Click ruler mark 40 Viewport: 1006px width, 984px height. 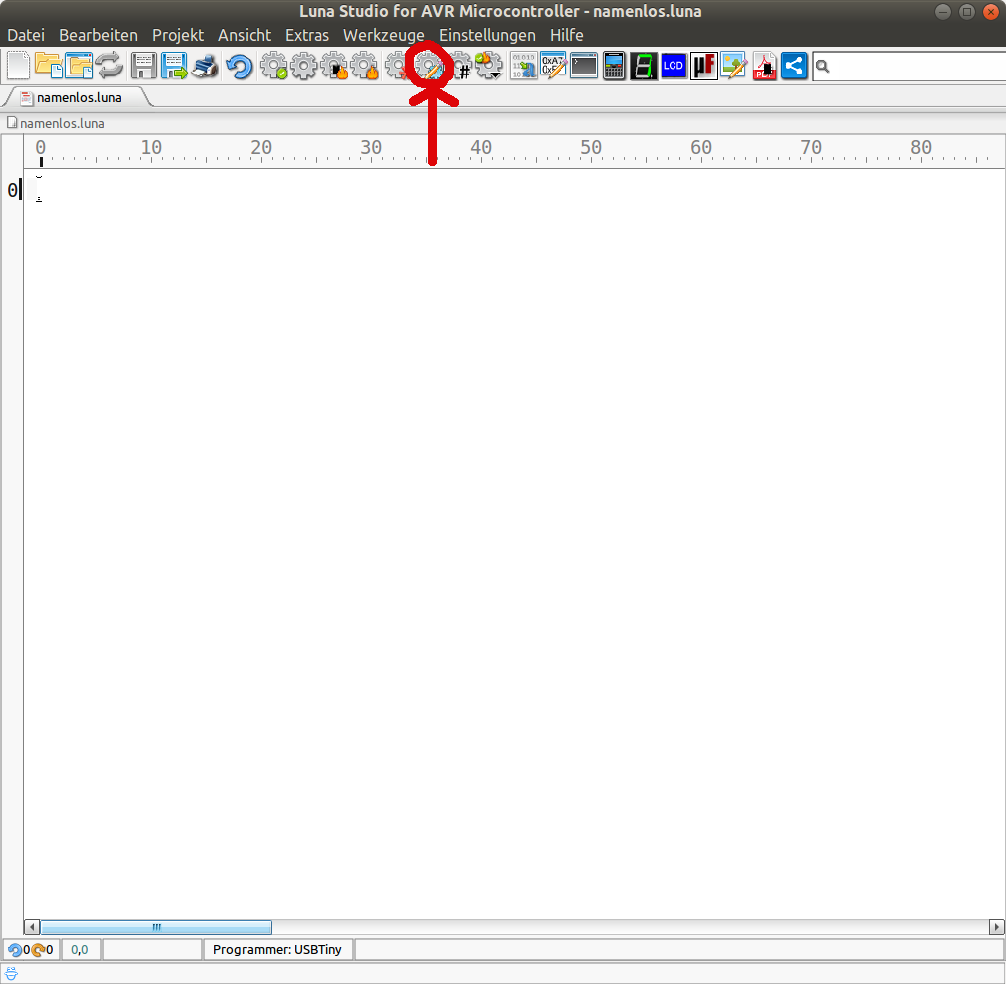pos(481,148)
